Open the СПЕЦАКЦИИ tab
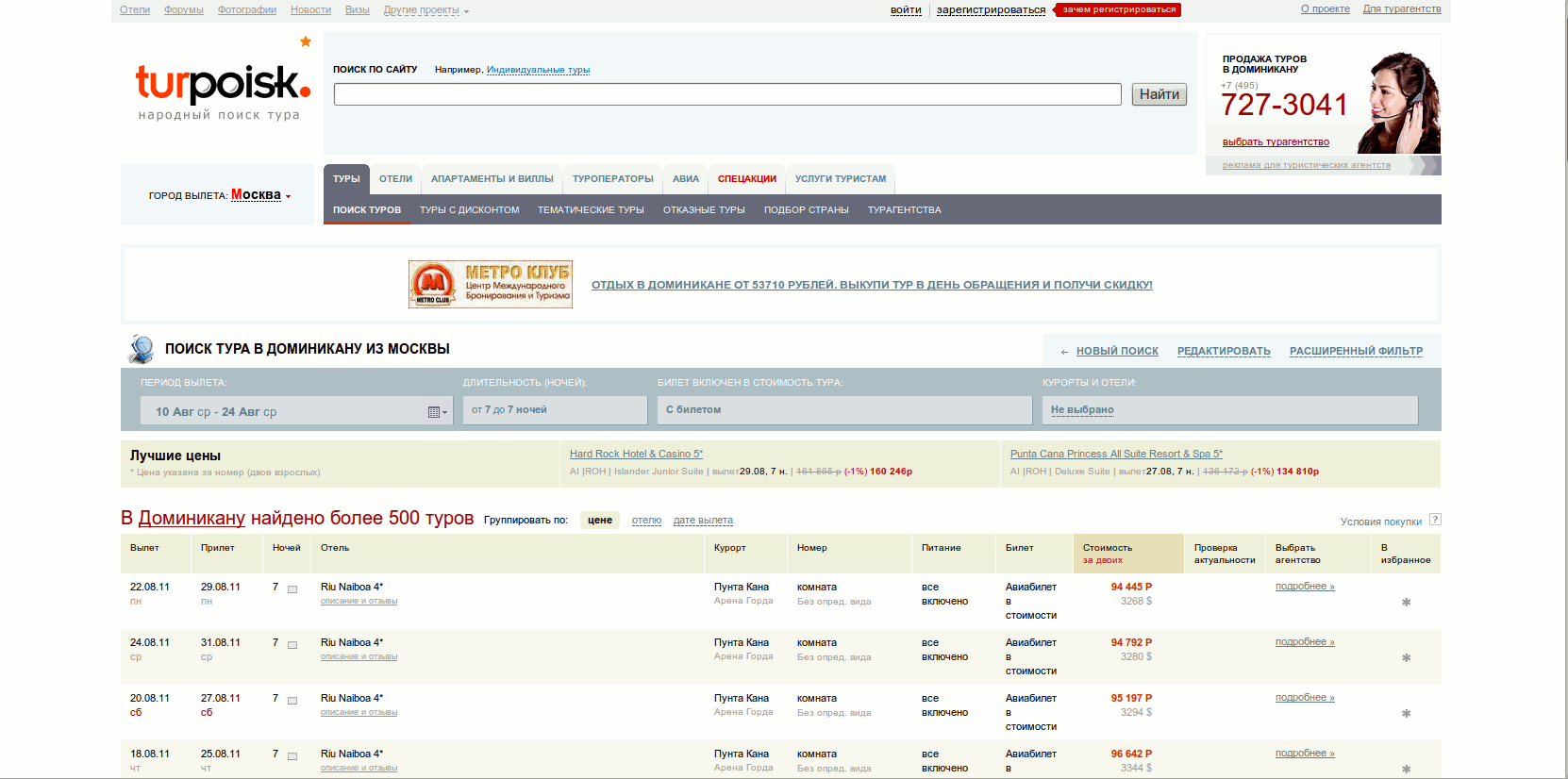The height and width of the screenshot is (779, 1568). point(747,179)
